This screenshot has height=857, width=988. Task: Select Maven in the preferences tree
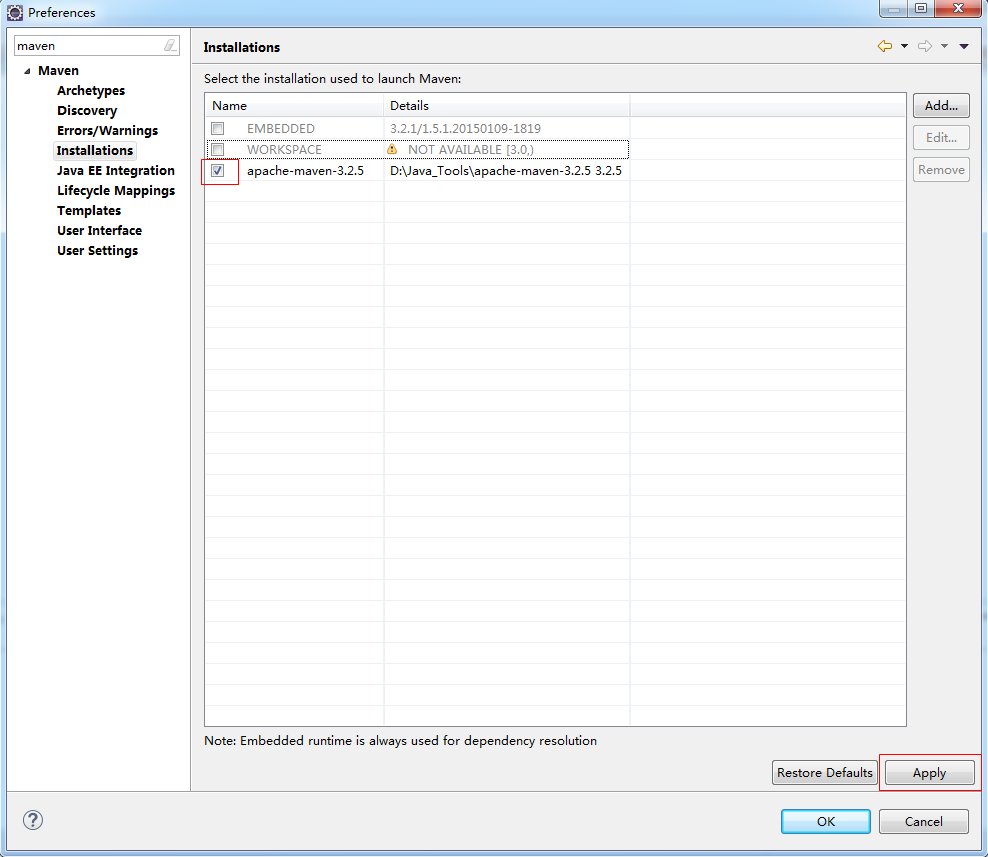[x=58, y=71]
